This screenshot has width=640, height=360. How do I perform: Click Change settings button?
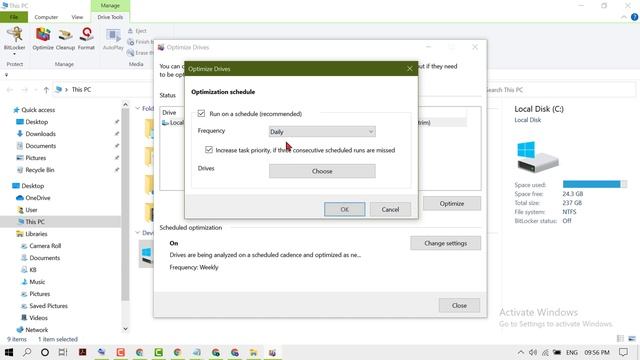[445, 243]
